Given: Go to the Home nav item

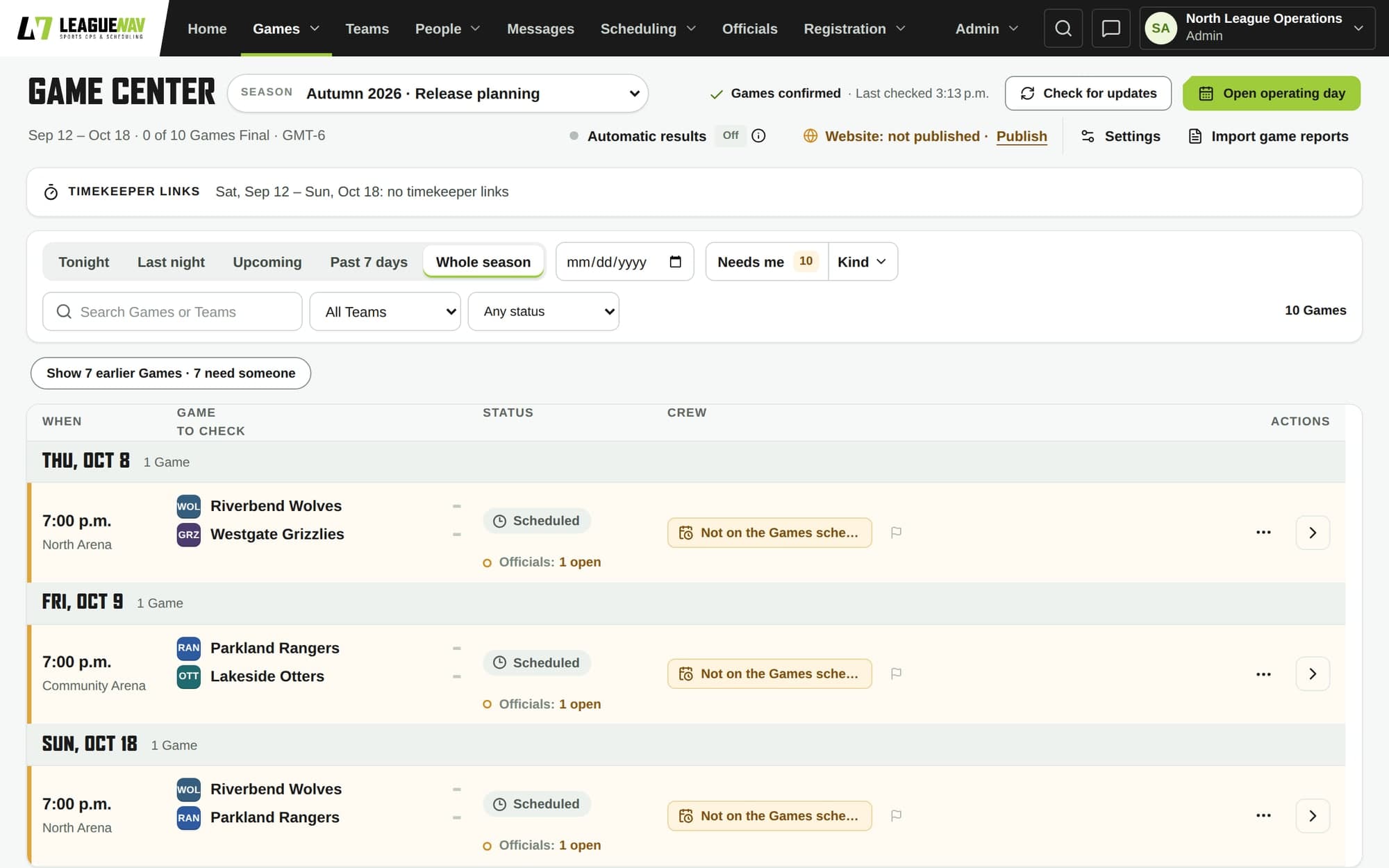Looking at the screenshot, I should [207, 28].
